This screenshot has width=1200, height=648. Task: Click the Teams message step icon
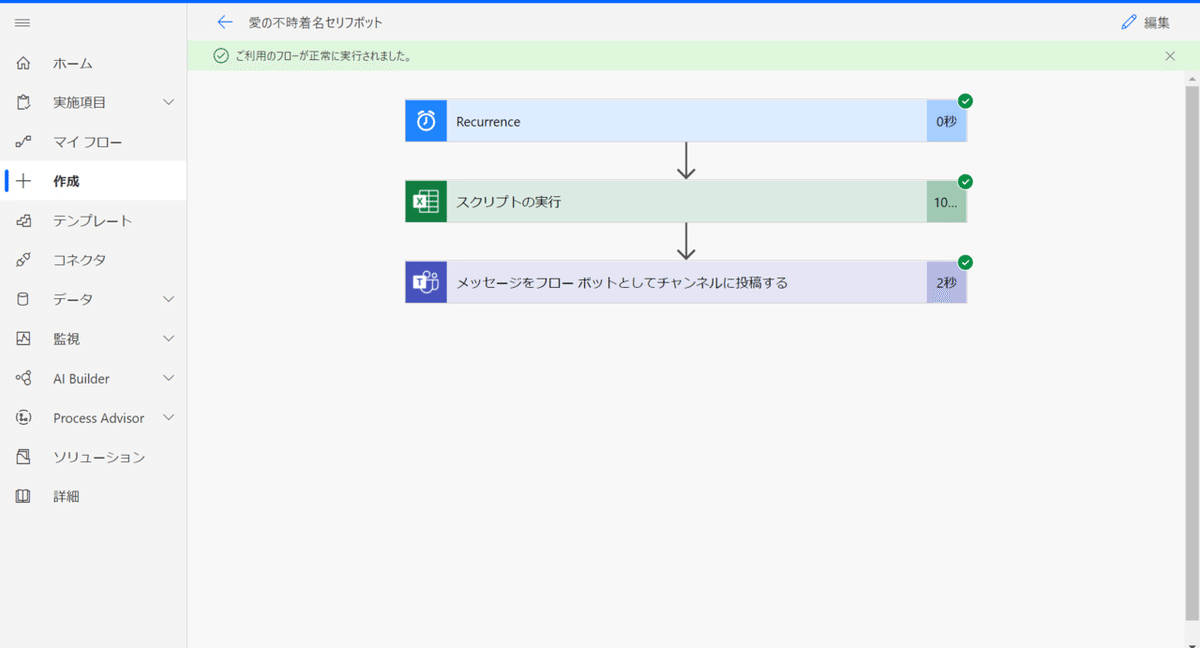tap(426, 282)
